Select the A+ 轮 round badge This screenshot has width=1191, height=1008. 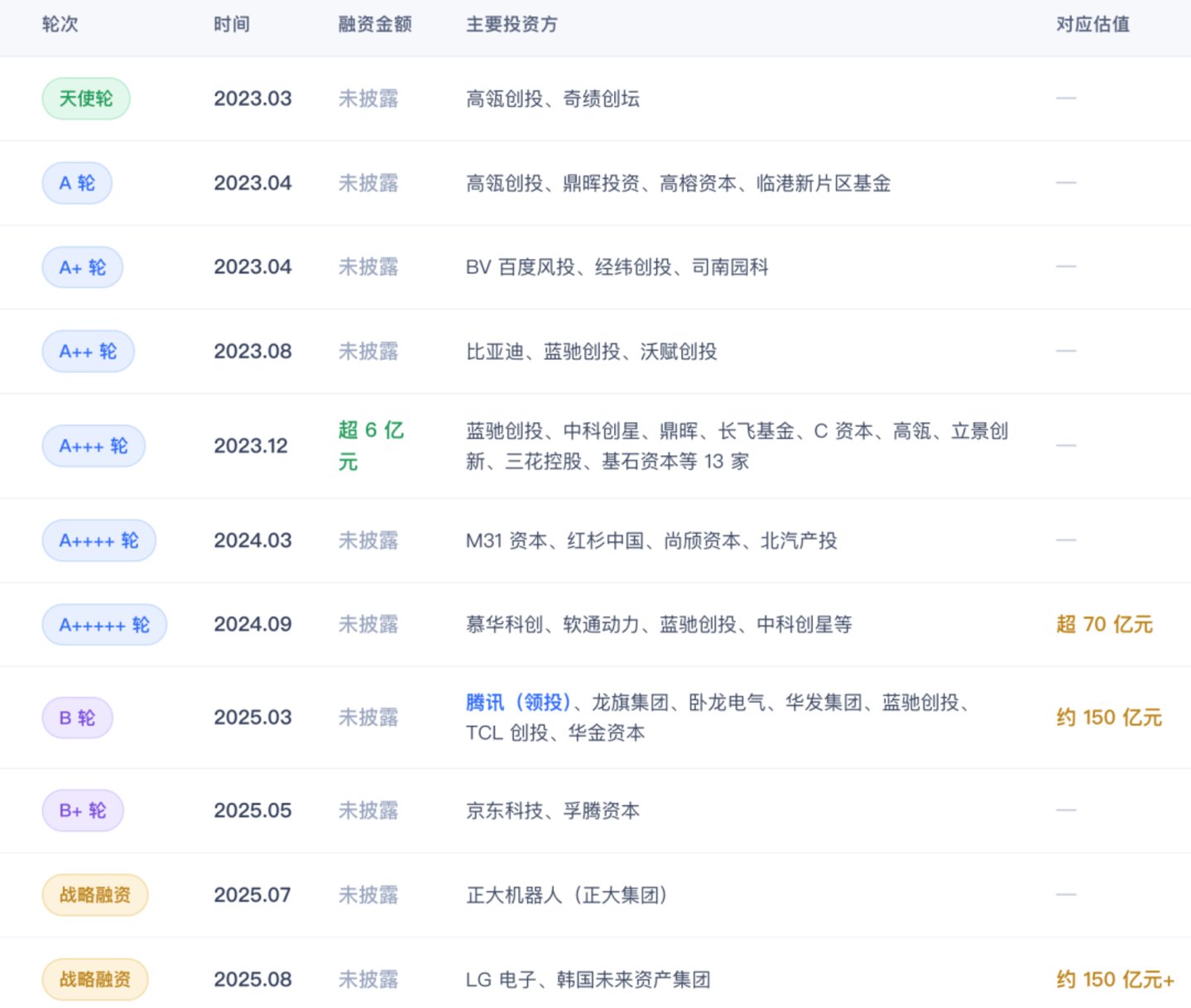(83, 267)
